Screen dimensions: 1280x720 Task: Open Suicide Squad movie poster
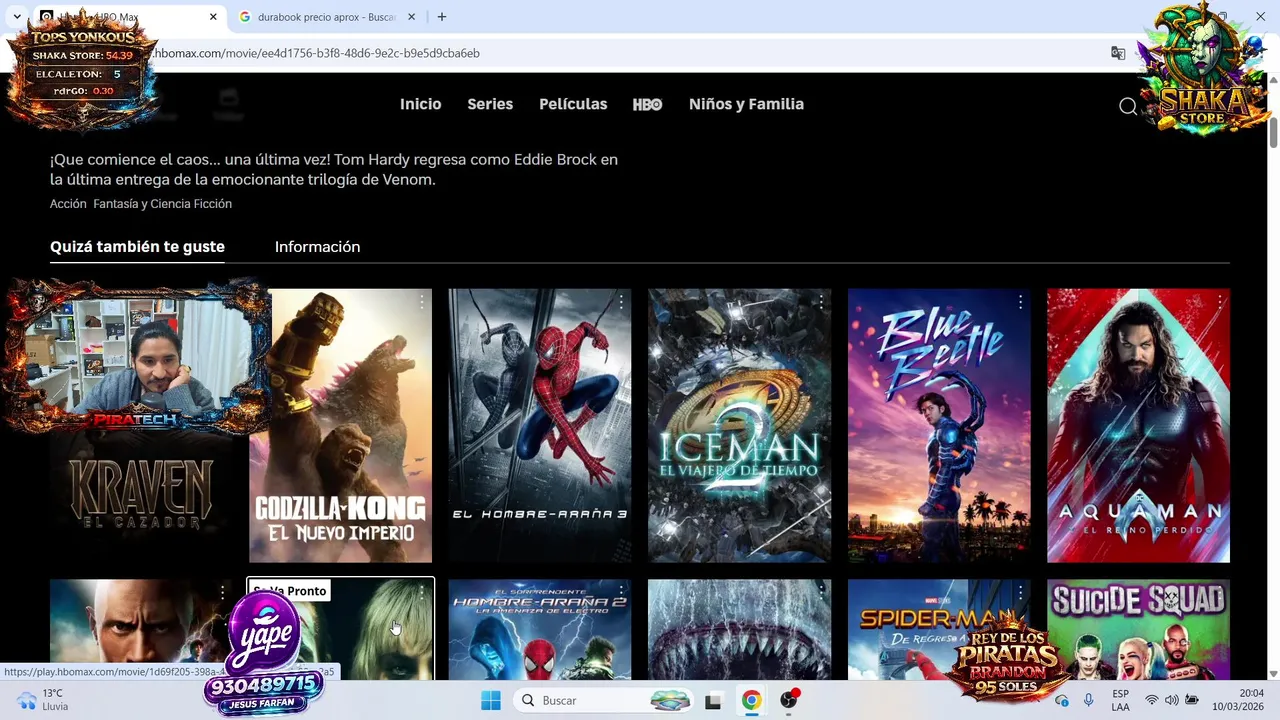click(1138, 629)
